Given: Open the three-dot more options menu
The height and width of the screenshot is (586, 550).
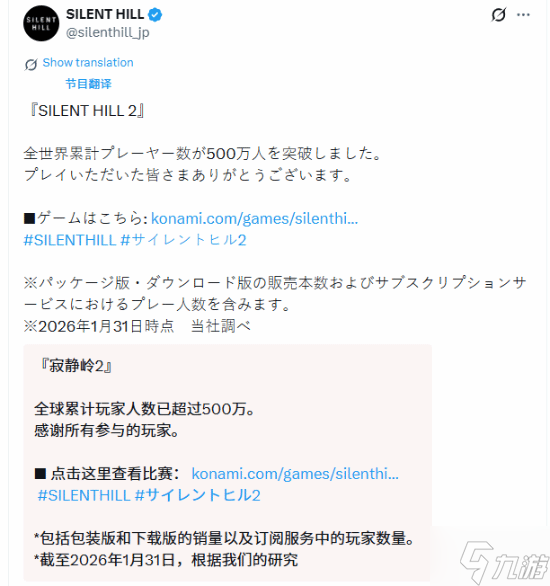Looking at the screenshot, I should pos(523,15).
